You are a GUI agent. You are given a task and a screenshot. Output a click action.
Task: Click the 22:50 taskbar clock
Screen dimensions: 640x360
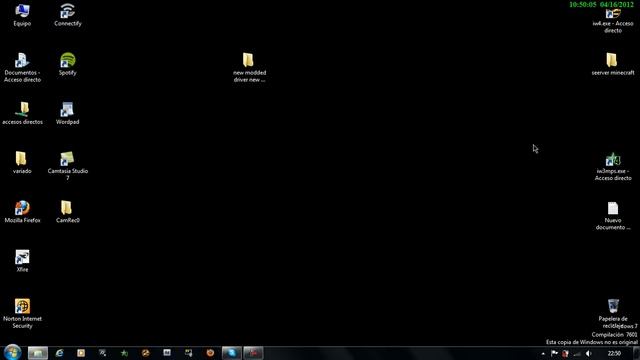[614, 353]
